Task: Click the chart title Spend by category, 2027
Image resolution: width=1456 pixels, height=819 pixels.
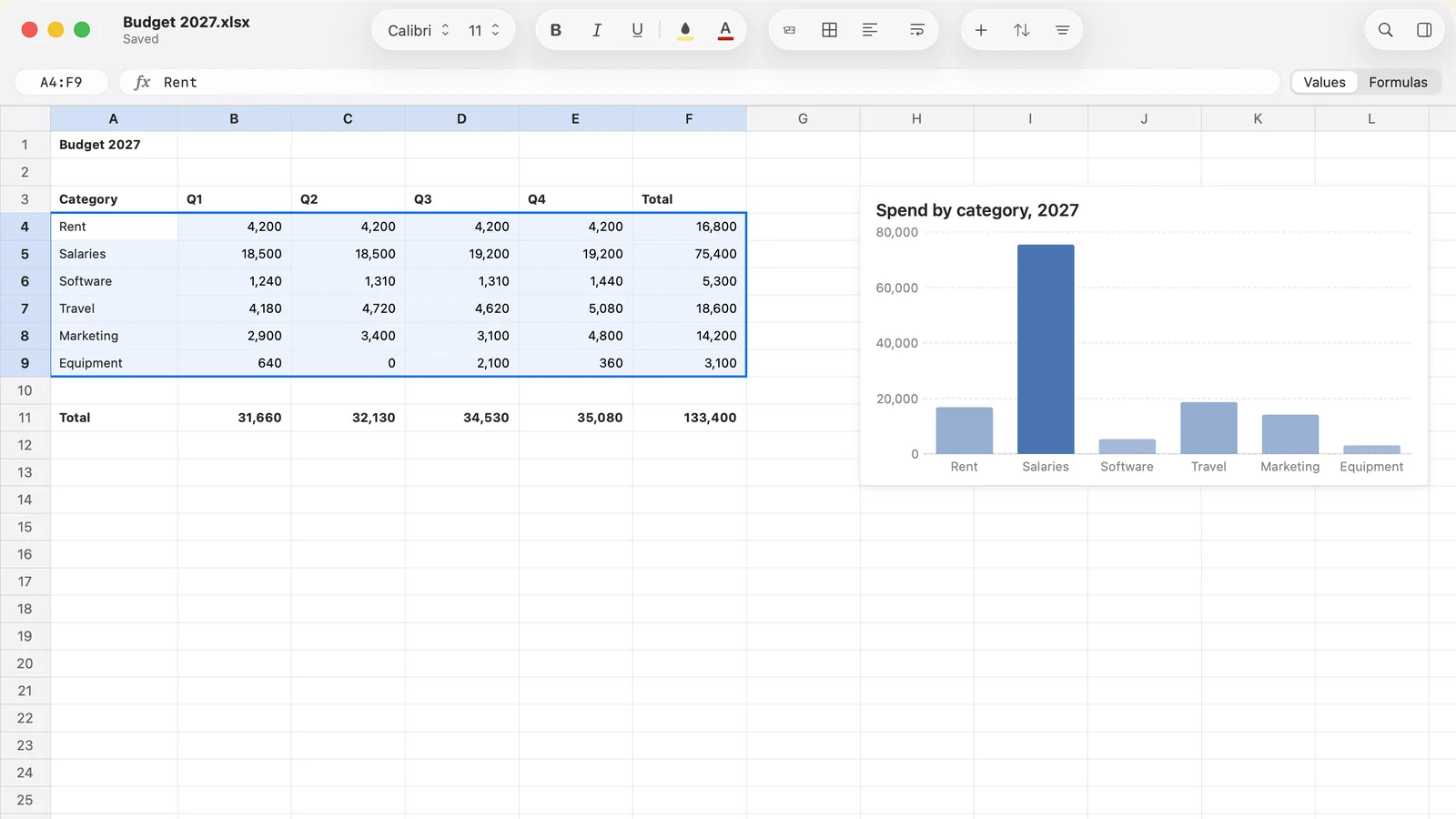Action: pyautogui.click(x=977, y=210)
